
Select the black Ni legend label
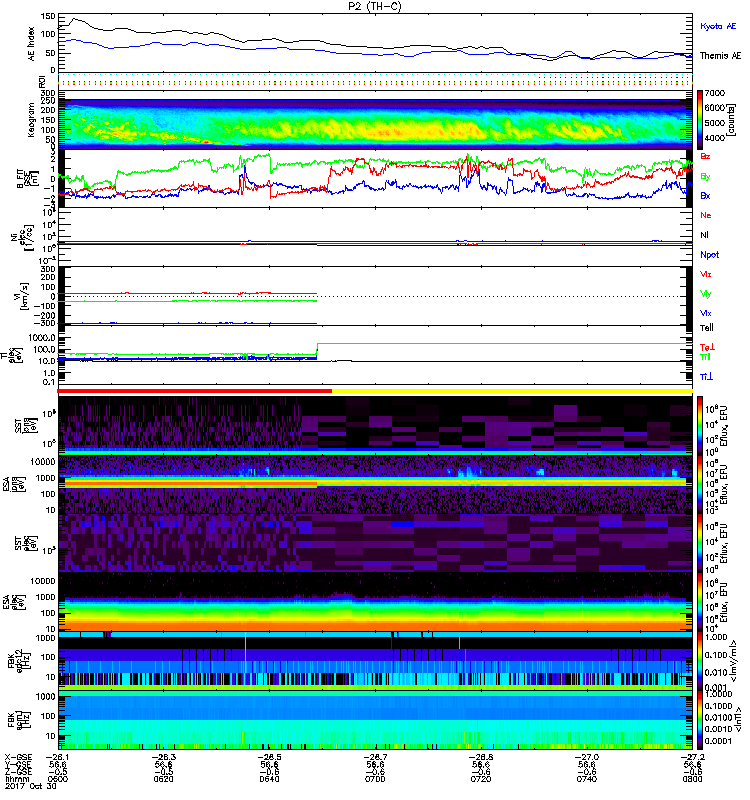704,235
